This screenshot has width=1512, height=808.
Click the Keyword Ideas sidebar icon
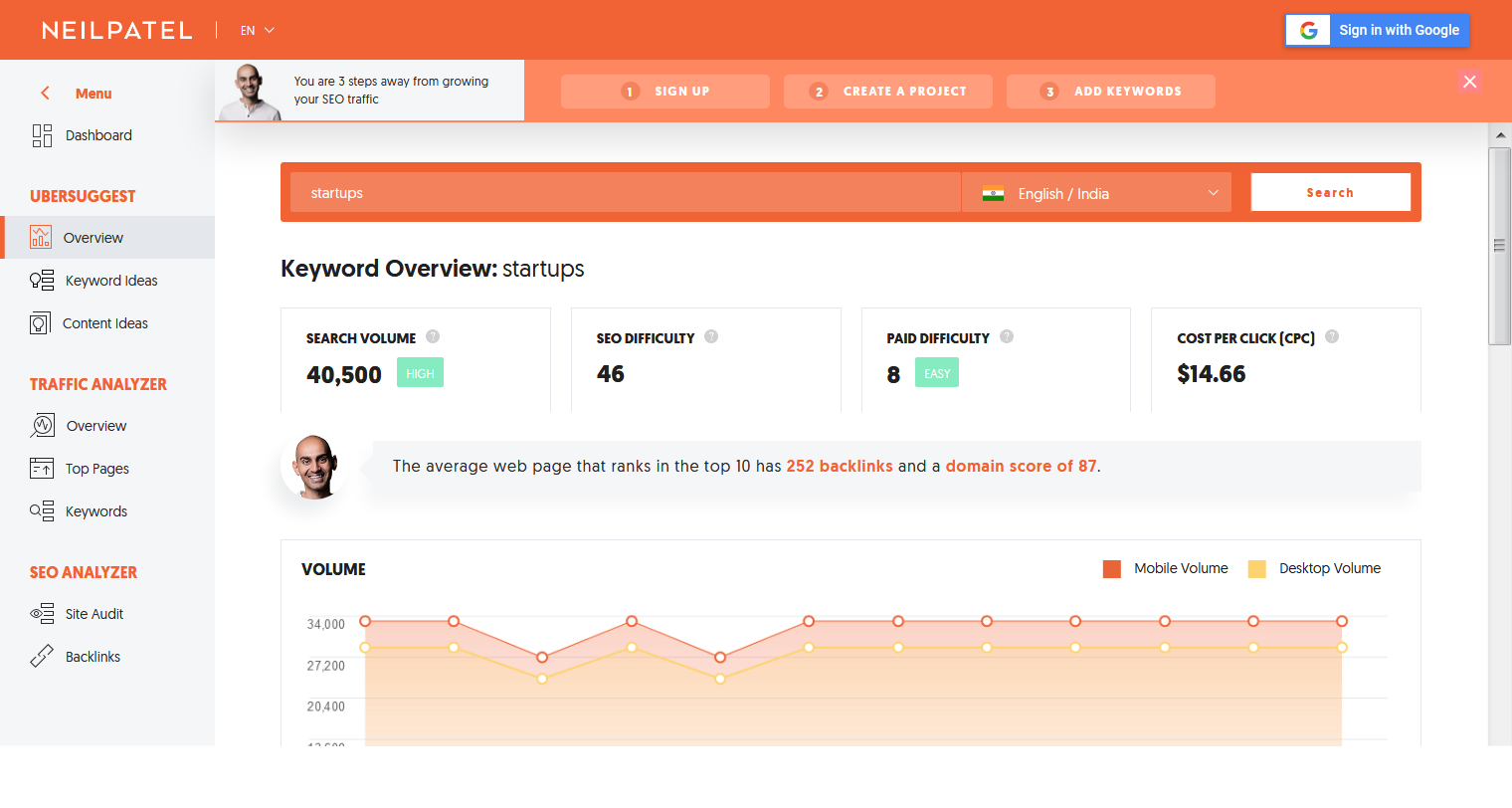pos(42,281)
